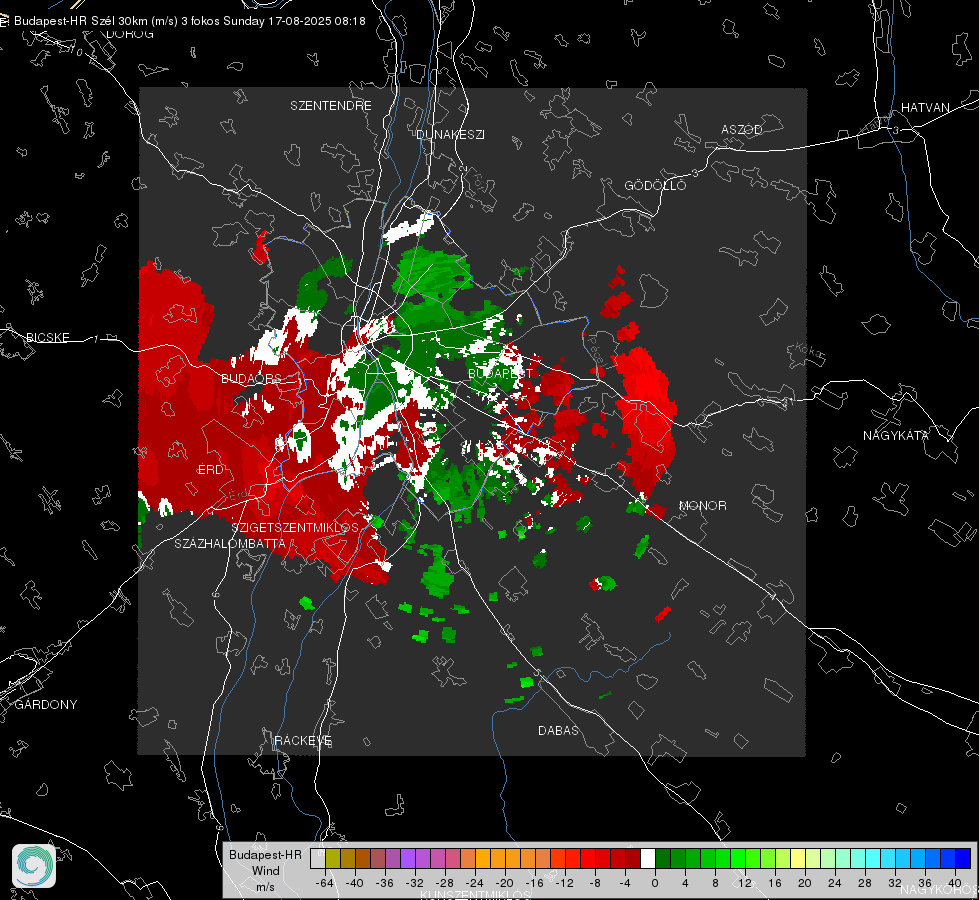This screenshot has width=979, height=900.
Task: Click the DABAS city label
Action: pyautogui.click(x=558, y=730)
